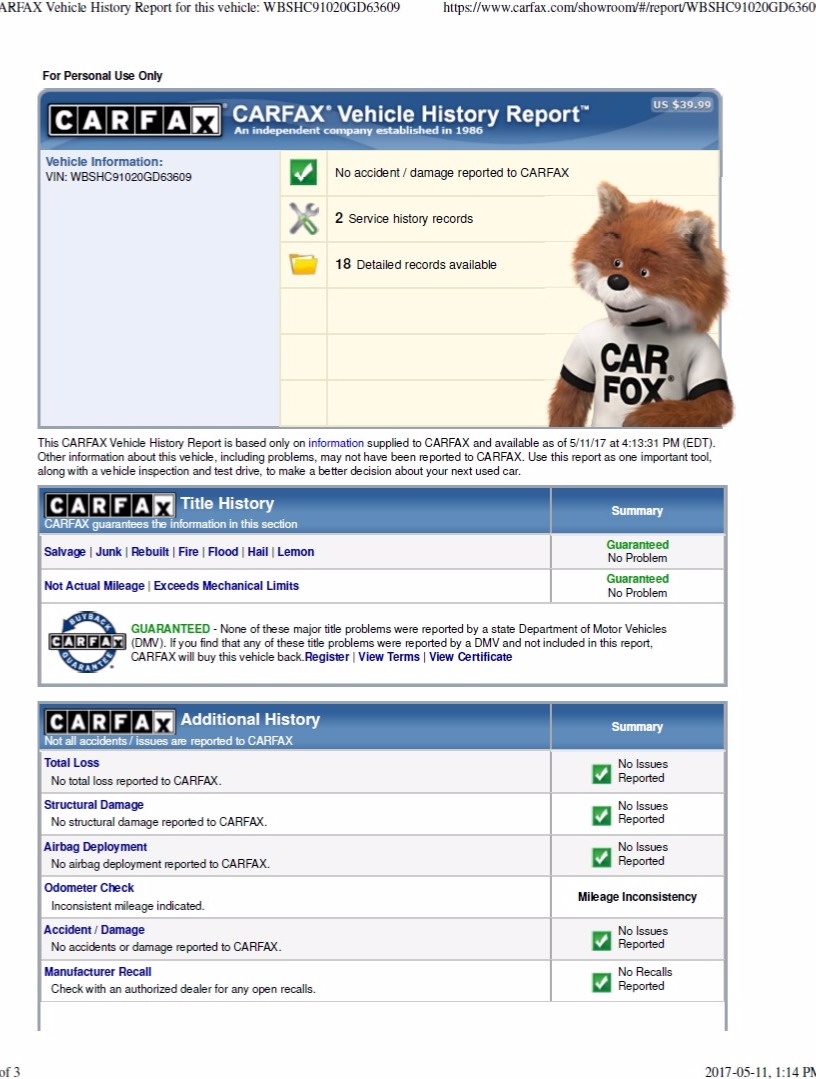This screenshot has width=816, height=1079.
Task: Open the Flood title link
Action: point(223,552)
